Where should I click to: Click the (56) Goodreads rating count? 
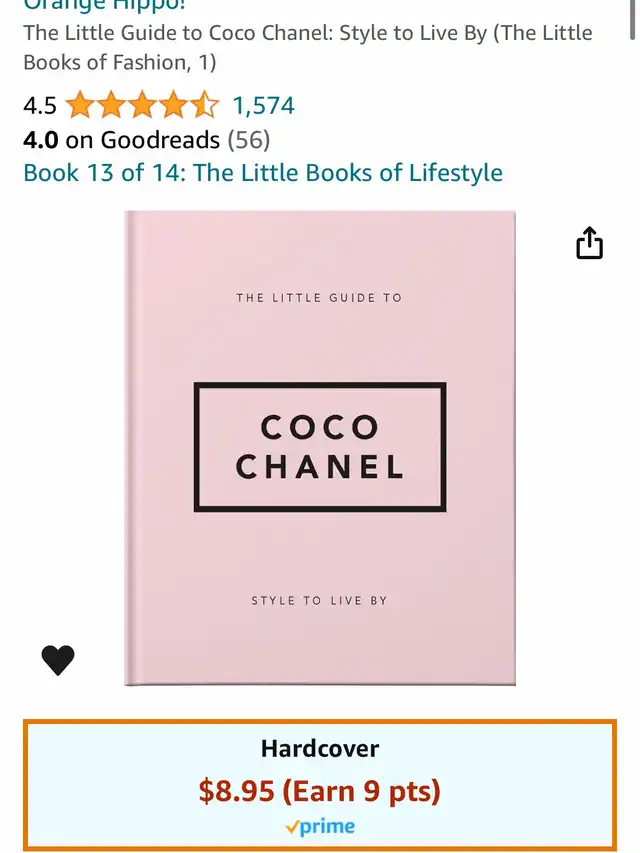[x=249, y=140]
